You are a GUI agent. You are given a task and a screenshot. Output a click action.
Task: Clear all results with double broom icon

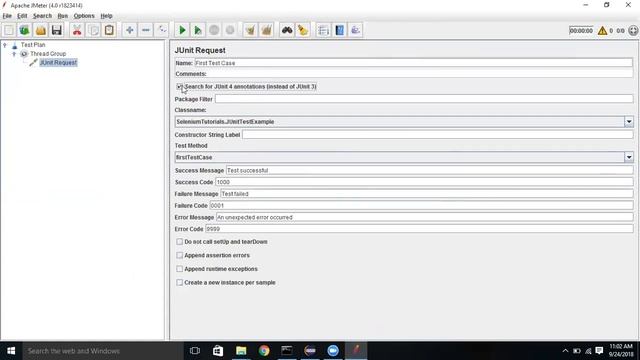267,30
